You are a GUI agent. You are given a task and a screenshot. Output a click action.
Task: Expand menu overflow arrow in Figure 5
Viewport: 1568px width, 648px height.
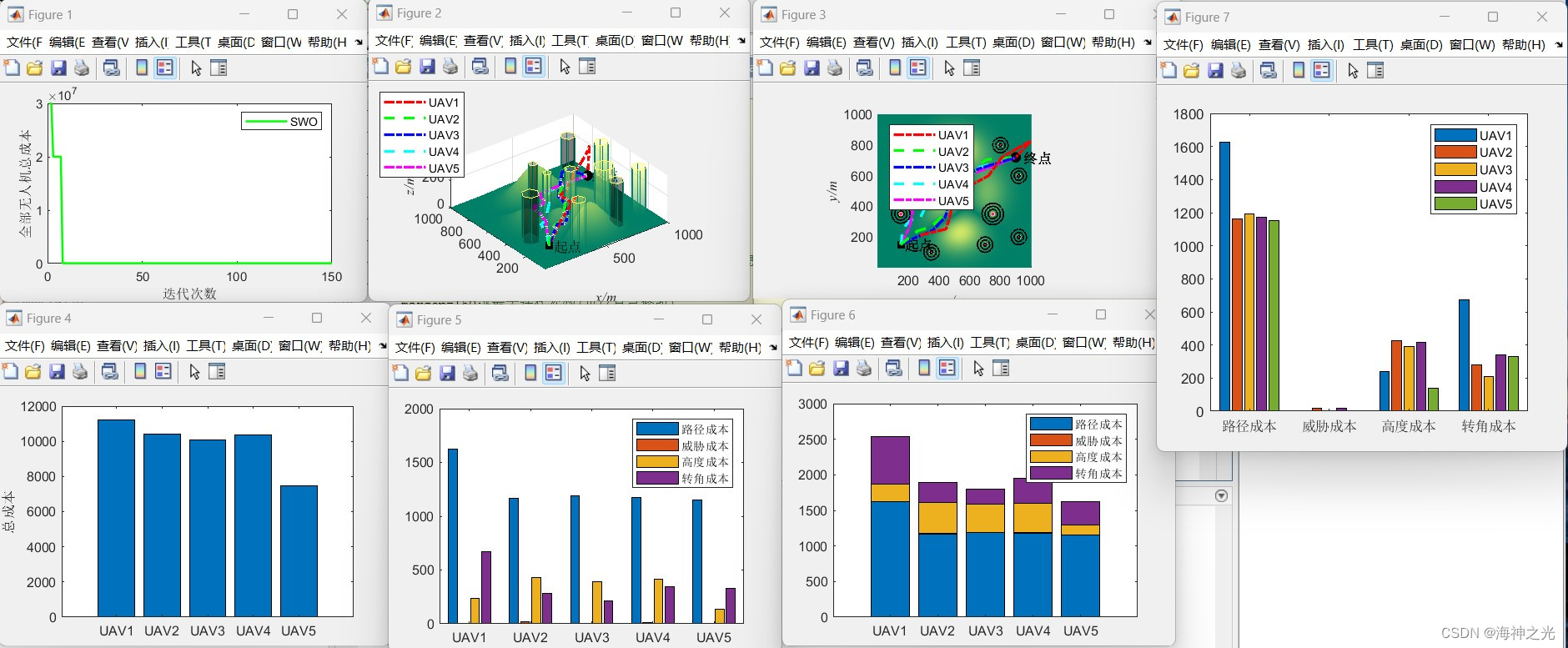point(773,347)
